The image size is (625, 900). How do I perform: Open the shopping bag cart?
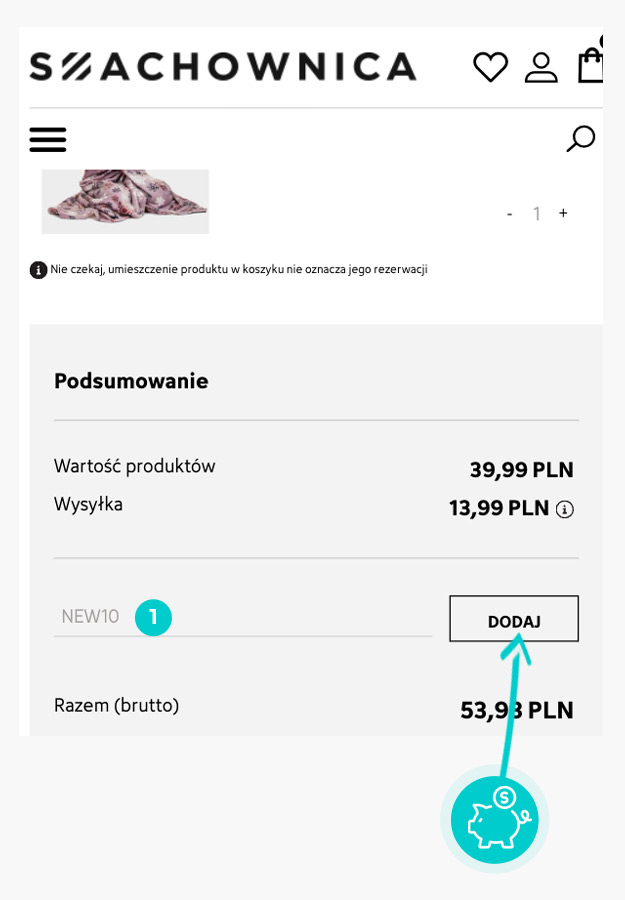pyautogui.click(x=591, y=65)
